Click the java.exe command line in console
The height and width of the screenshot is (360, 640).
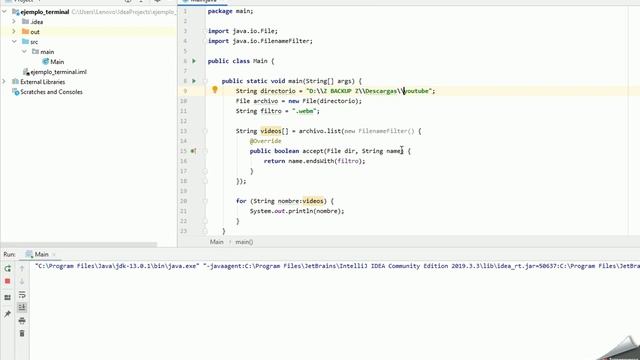(x=337, y=266)
